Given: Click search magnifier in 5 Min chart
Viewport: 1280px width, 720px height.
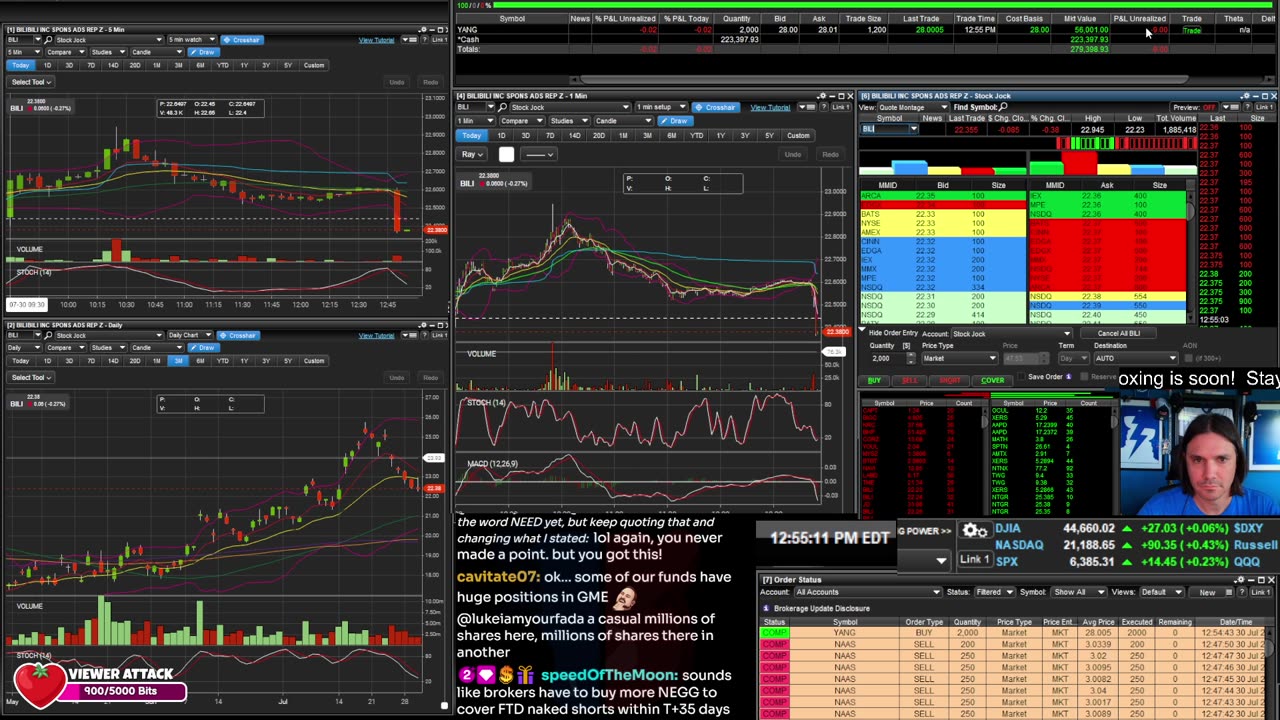Looking at the screenshot, I should [x=48, y=40].
